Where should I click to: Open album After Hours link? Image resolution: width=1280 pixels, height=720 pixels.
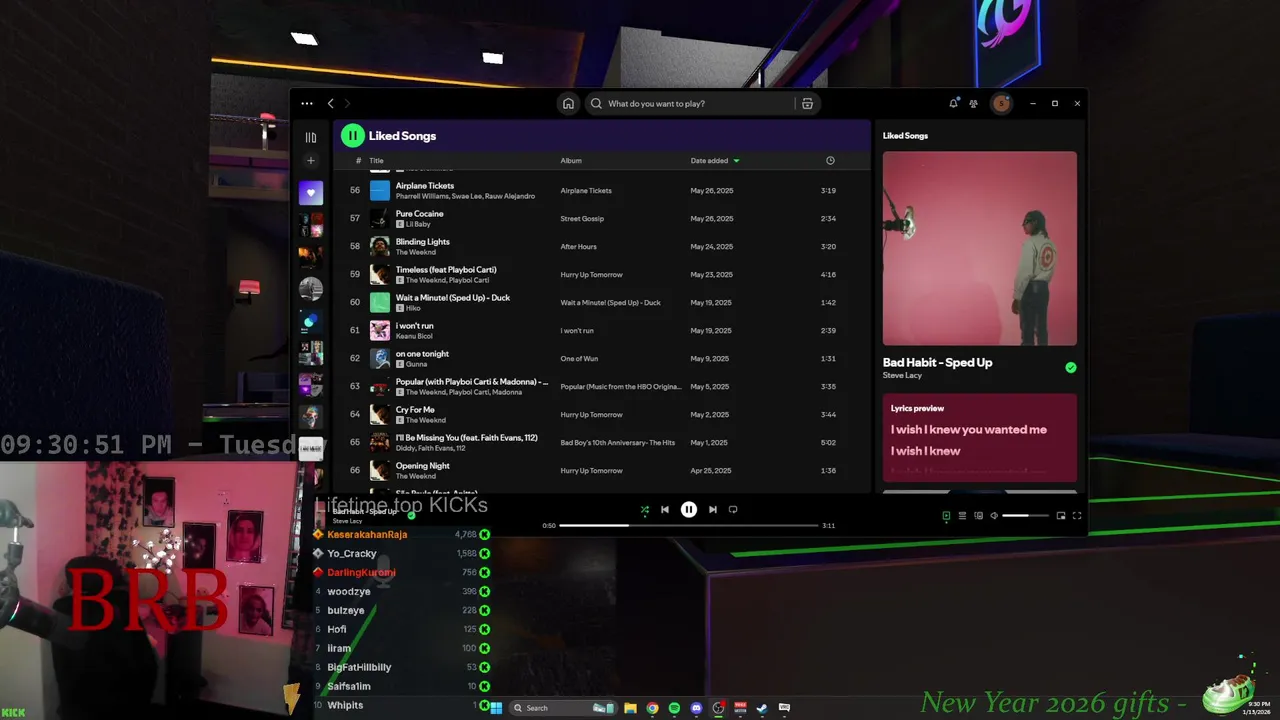(578, 246)
